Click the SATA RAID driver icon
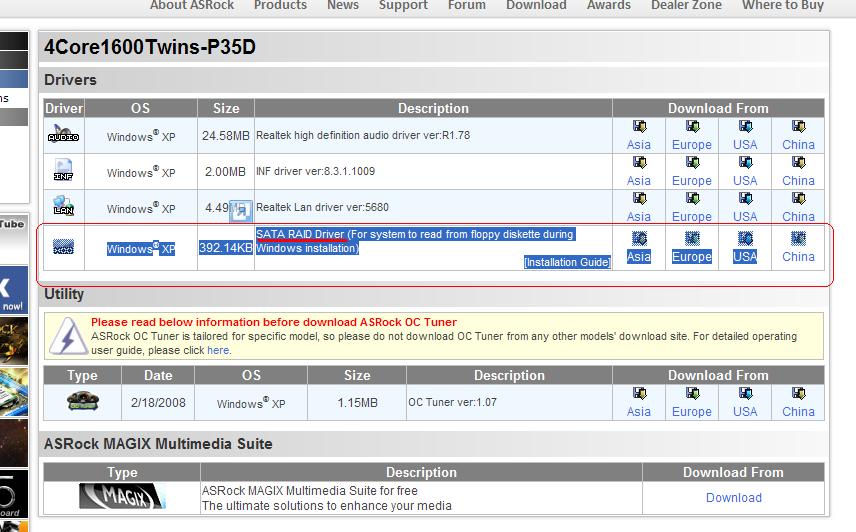 pyautogui.click(x=63, y=247)
